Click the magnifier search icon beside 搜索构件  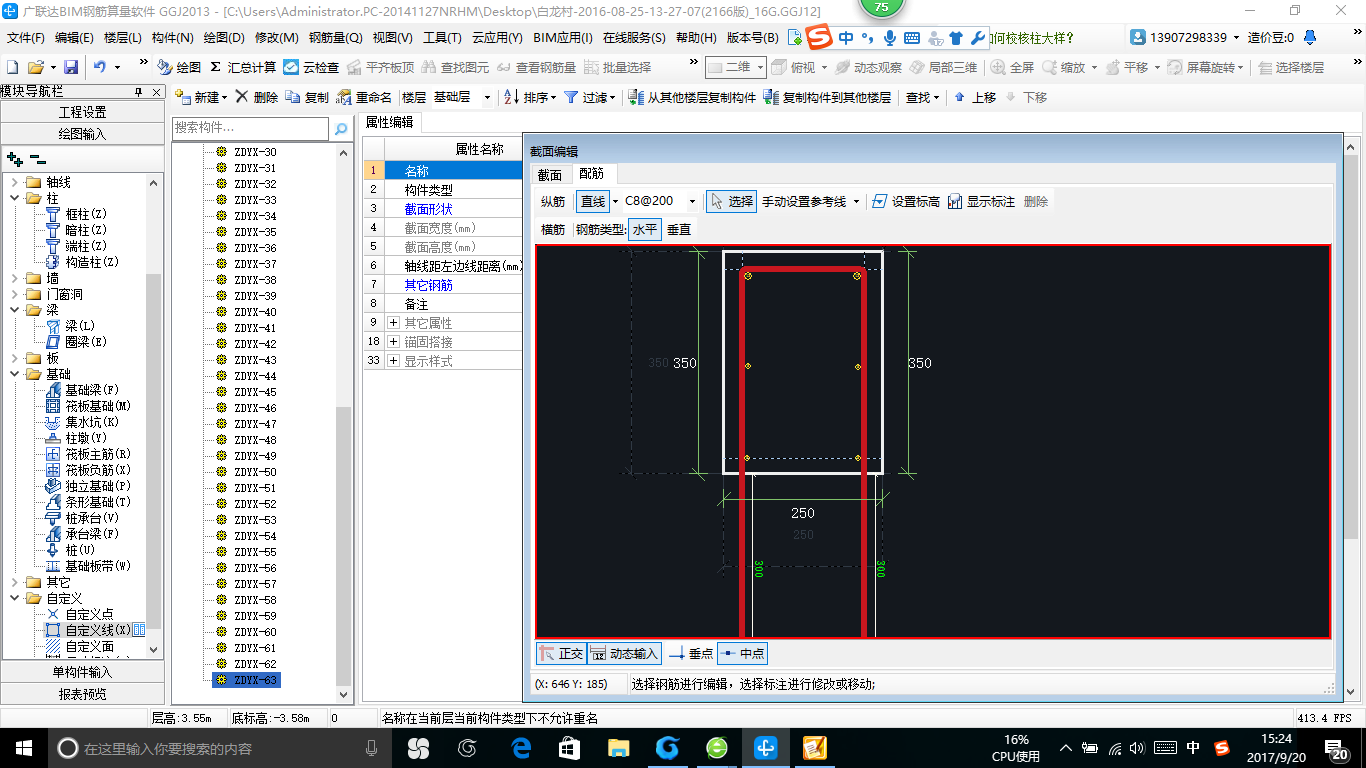pos(340,128)
